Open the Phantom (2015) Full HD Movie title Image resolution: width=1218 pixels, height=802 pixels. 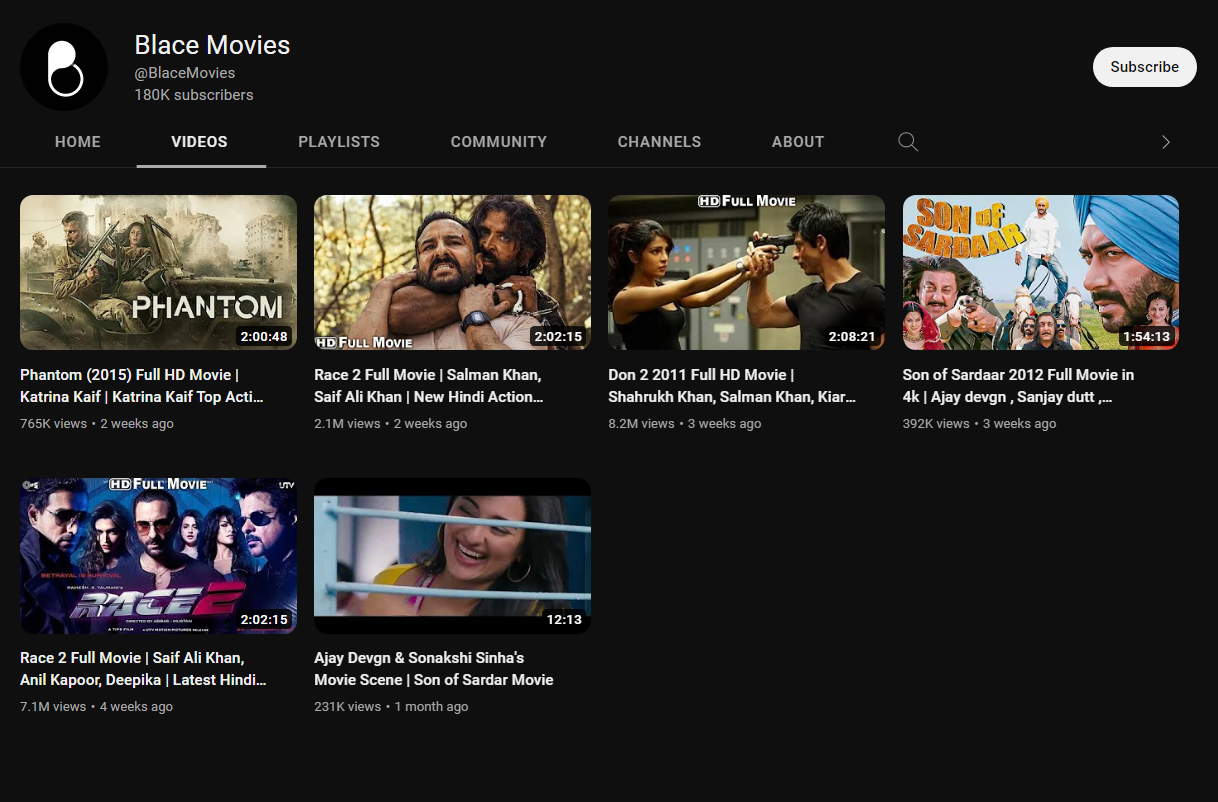(x=142, y=386)
